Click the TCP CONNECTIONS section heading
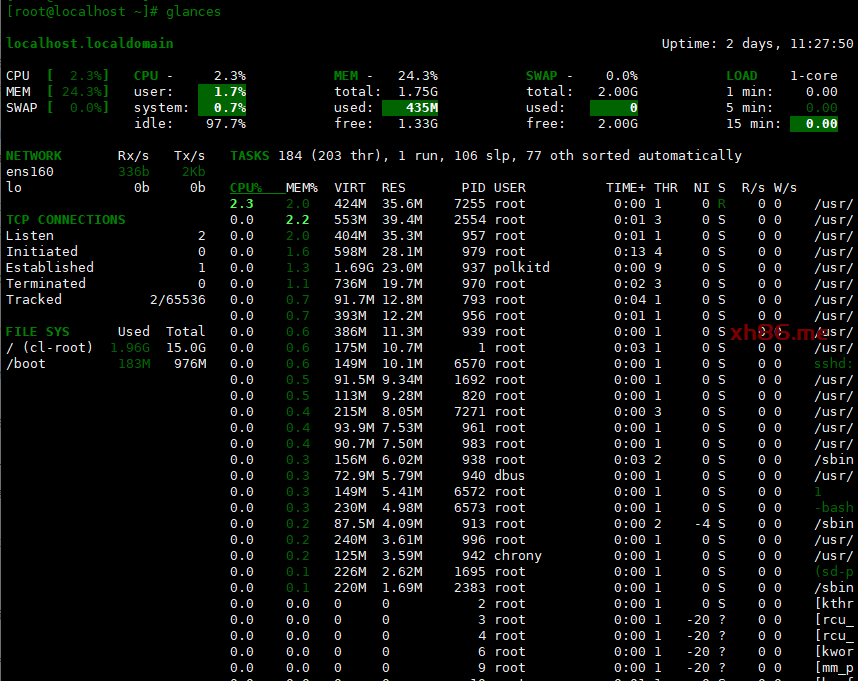 (65, 219)
